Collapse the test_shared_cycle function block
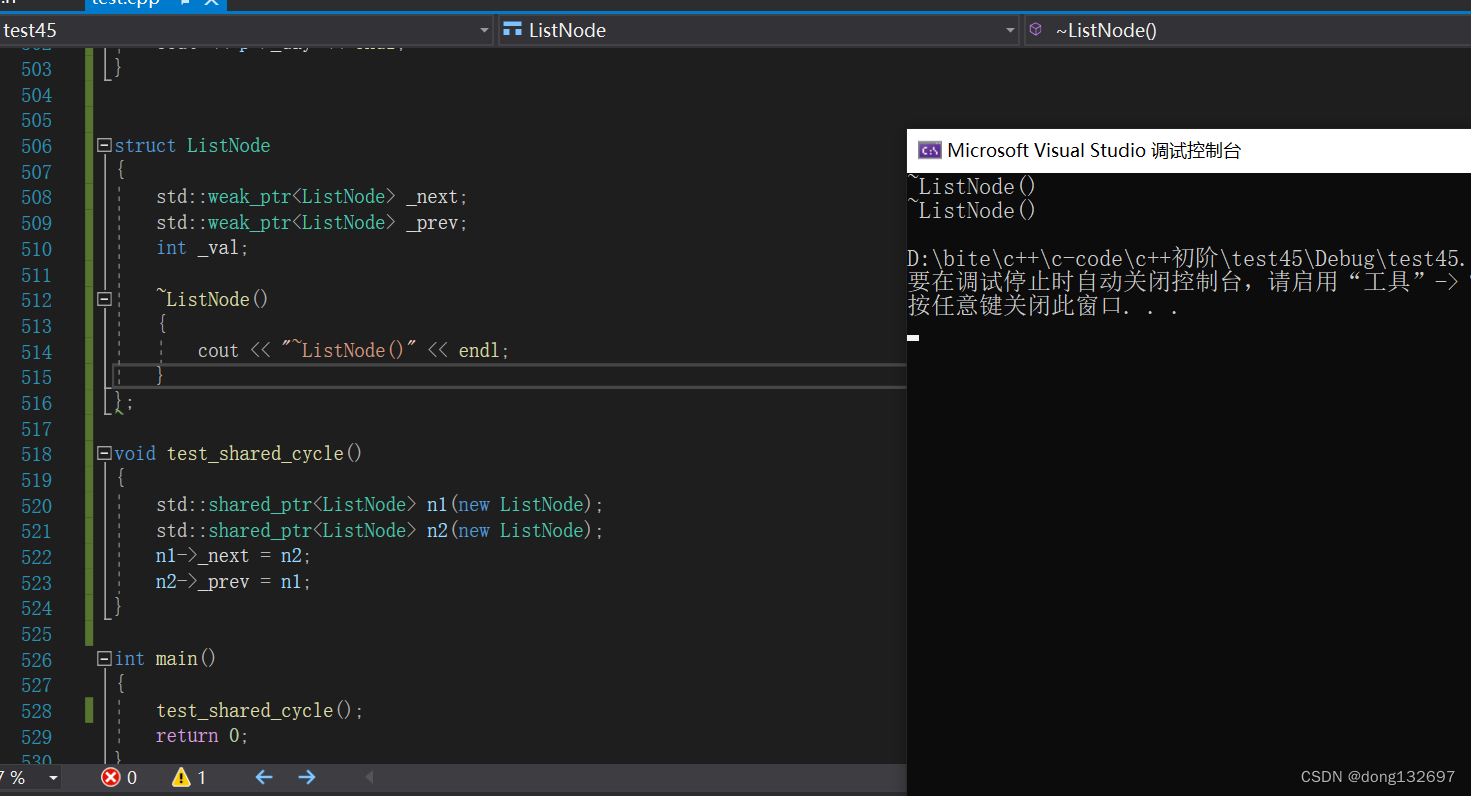This screenshot has height=796, width=1471. (104, 454)
